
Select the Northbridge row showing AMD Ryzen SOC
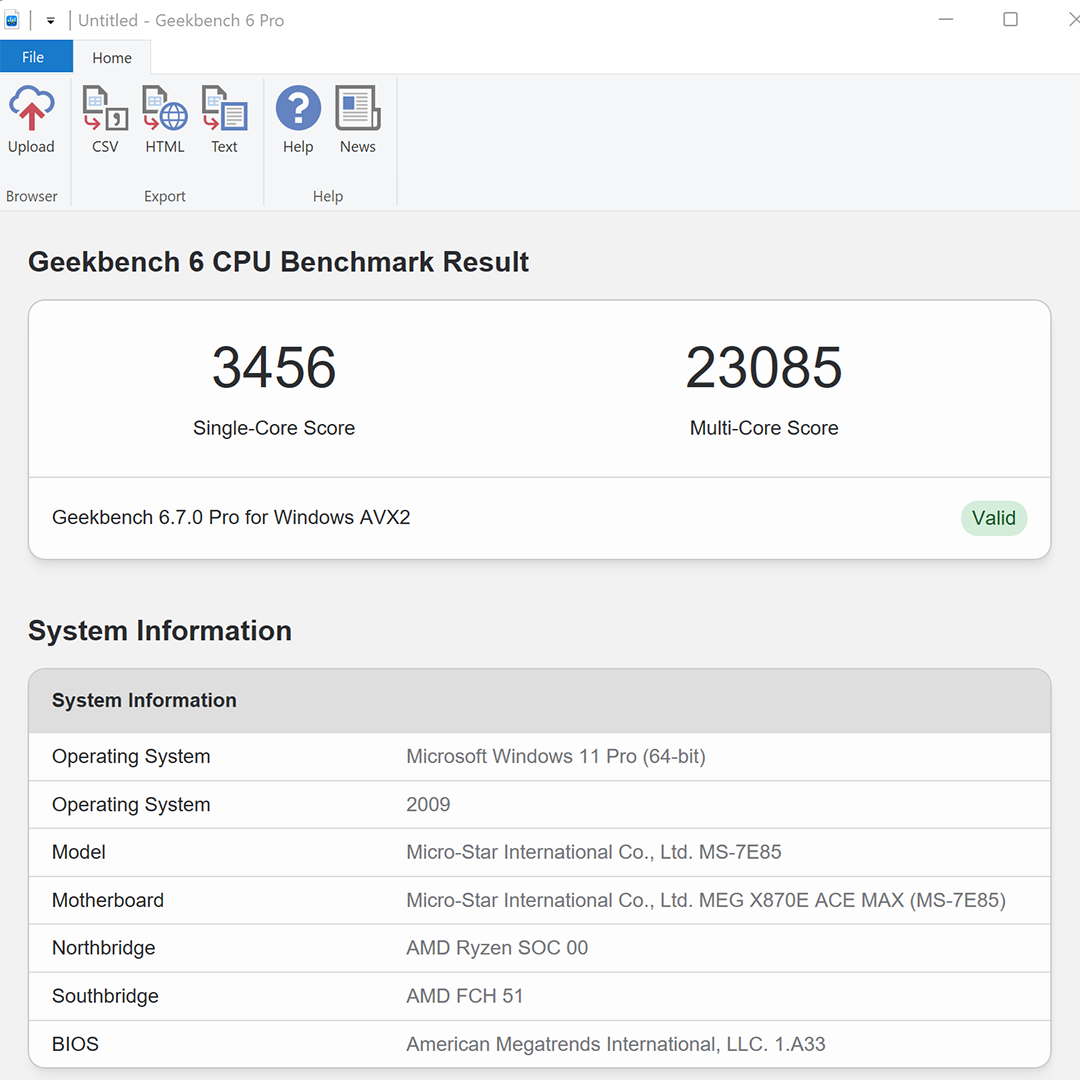(540, 948)
